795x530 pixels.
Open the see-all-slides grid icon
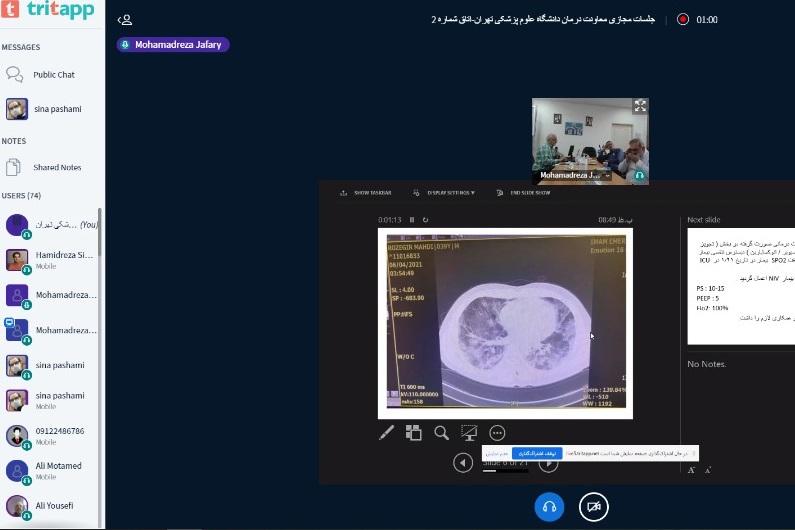tap(414, 433)
